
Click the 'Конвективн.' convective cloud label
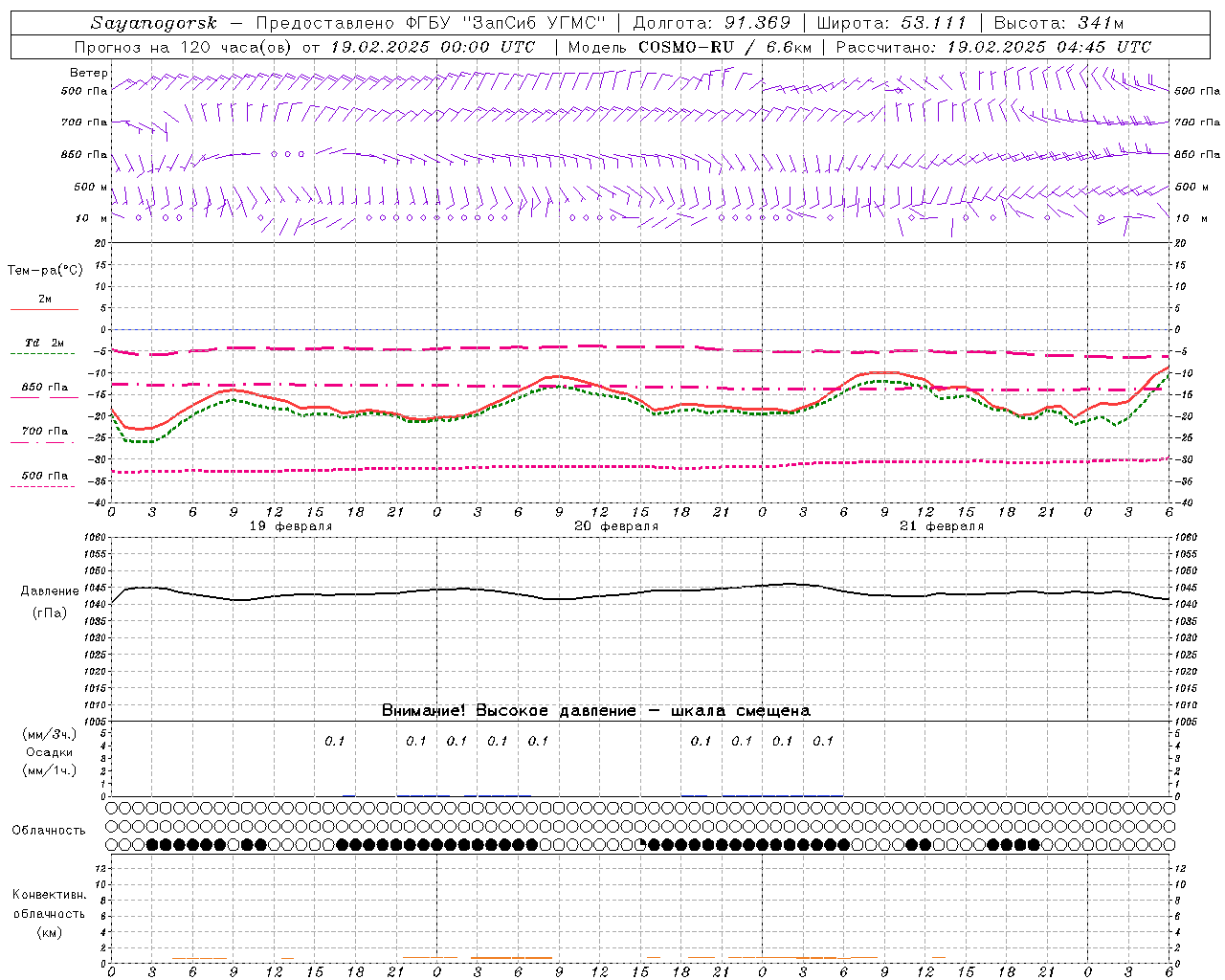pyautogui.click(x=49, y=895)
